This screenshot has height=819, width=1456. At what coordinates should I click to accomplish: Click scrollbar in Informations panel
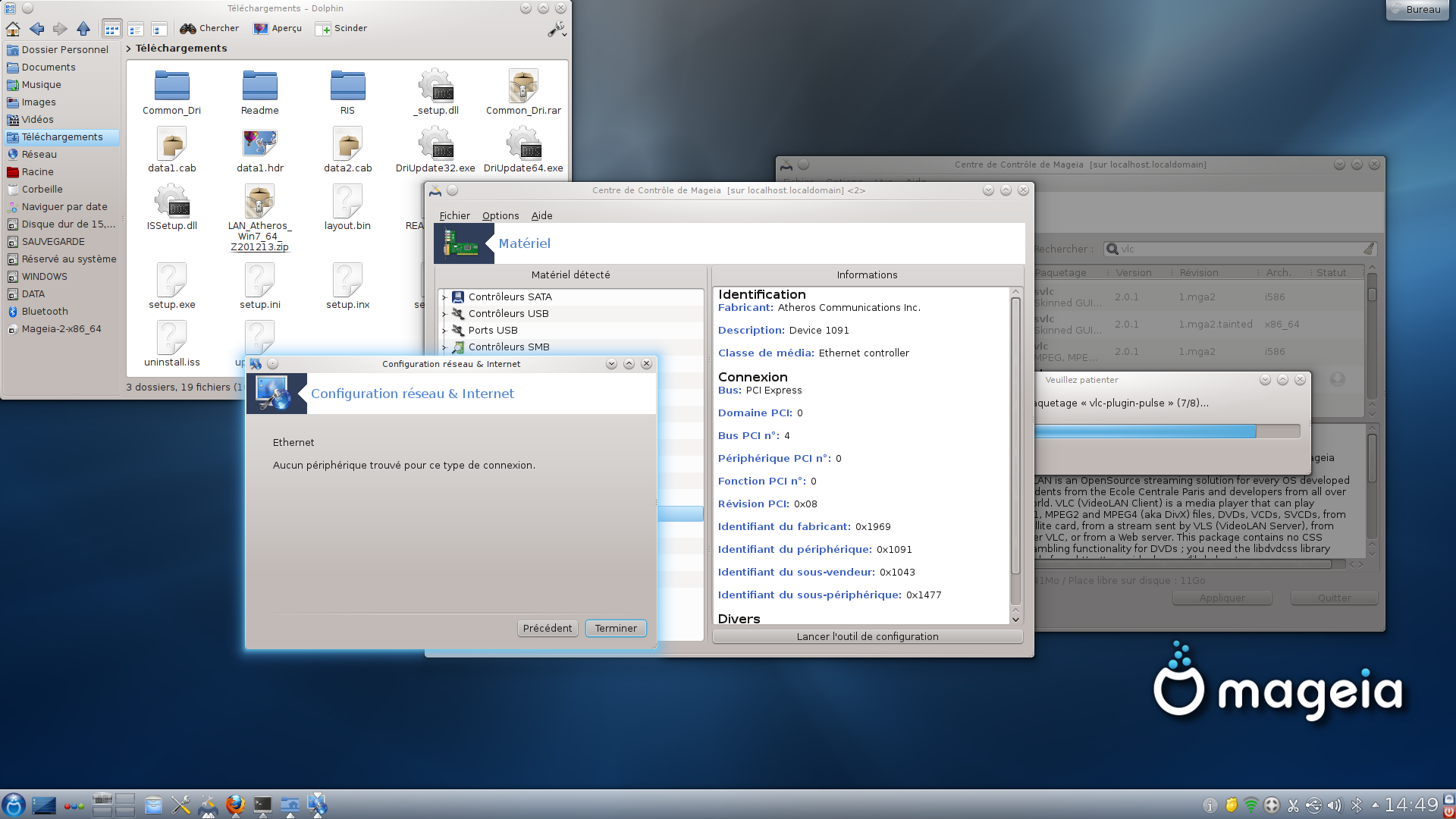tap(1015, 436)
